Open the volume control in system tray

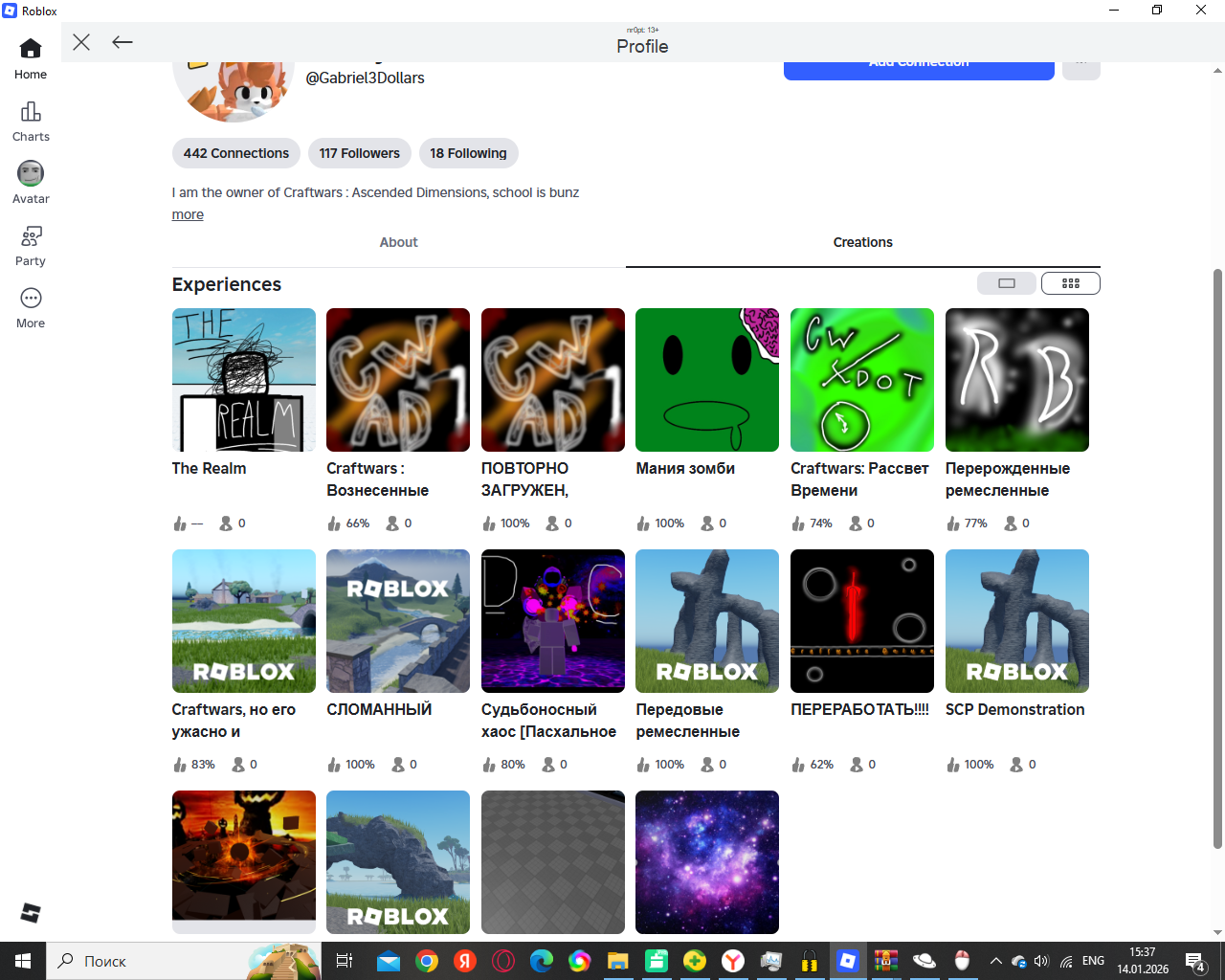click(x=1041, y=961)
